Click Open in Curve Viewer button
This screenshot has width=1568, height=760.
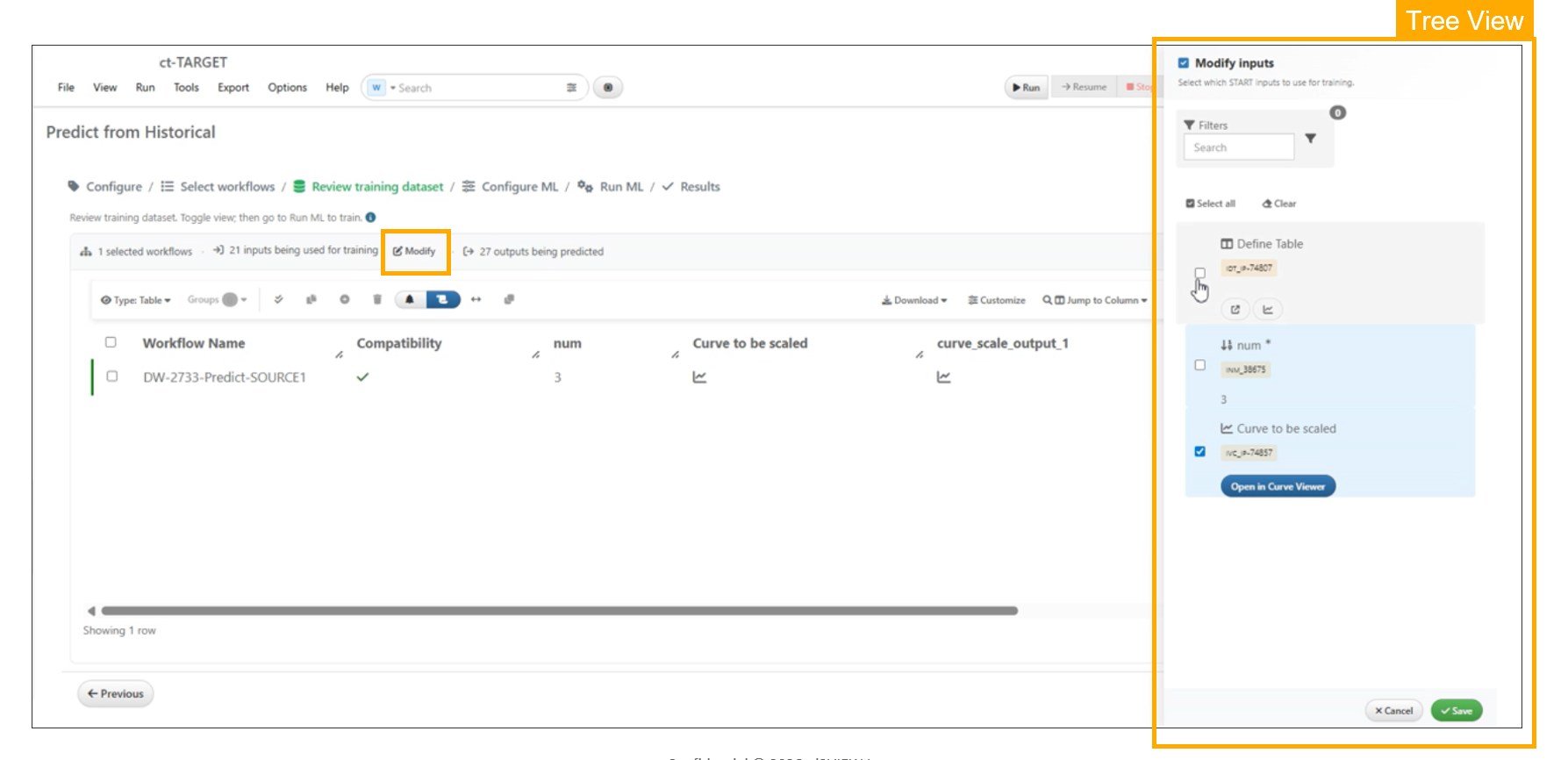click(x=1278, y=486)
